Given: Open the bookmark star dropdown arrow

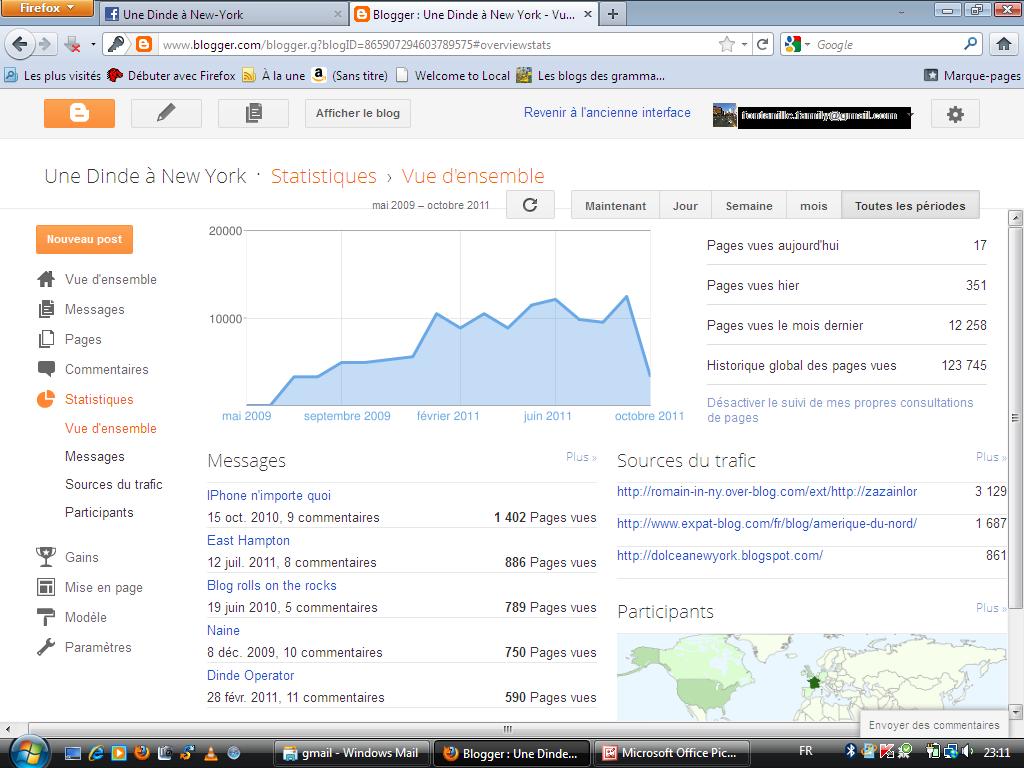Looking at the screenshot, I should point(744,44).
